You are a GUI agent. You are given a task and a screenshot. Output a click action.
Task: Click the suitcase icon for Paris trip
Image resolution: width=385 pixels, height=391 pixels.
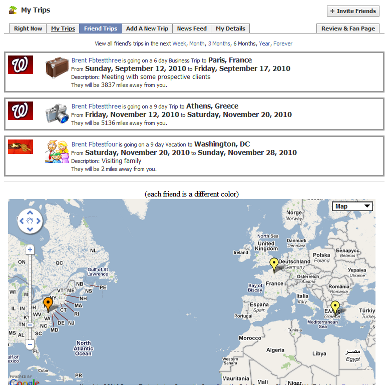[x=57, y=67]
